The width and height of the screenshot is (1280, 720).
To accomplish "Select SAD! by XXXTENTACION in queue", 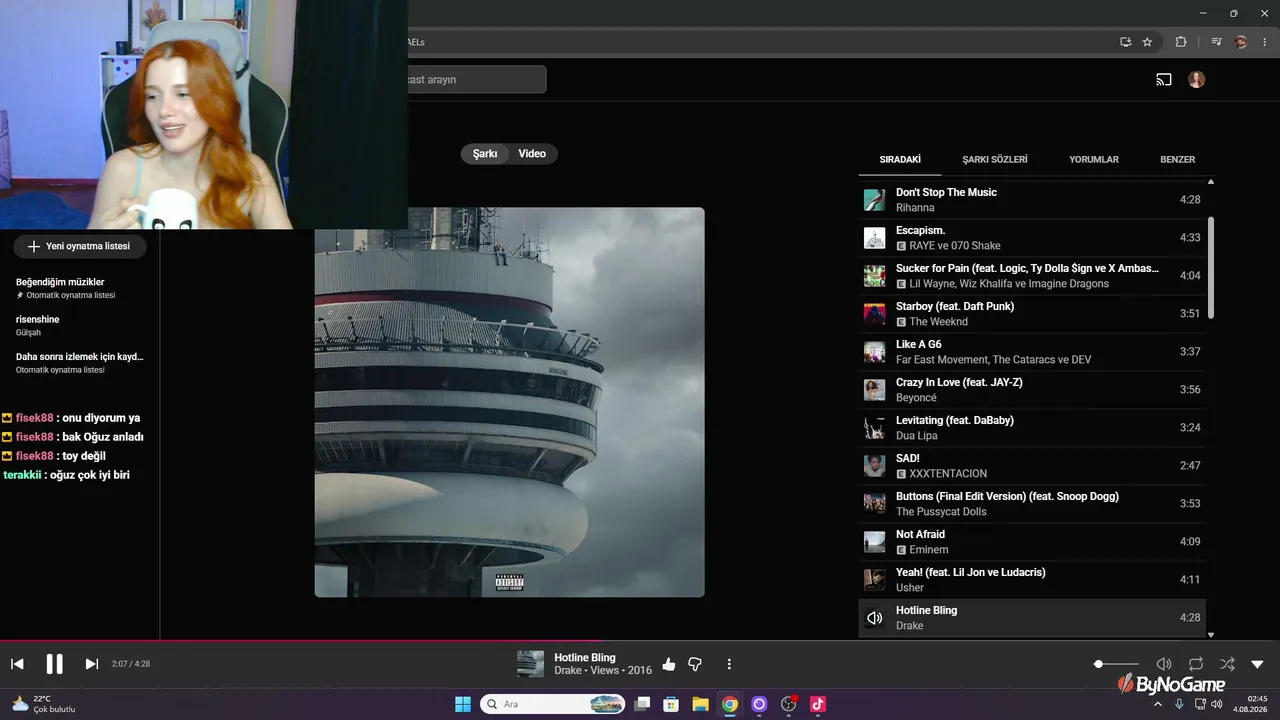I will tap(1032, 466).
